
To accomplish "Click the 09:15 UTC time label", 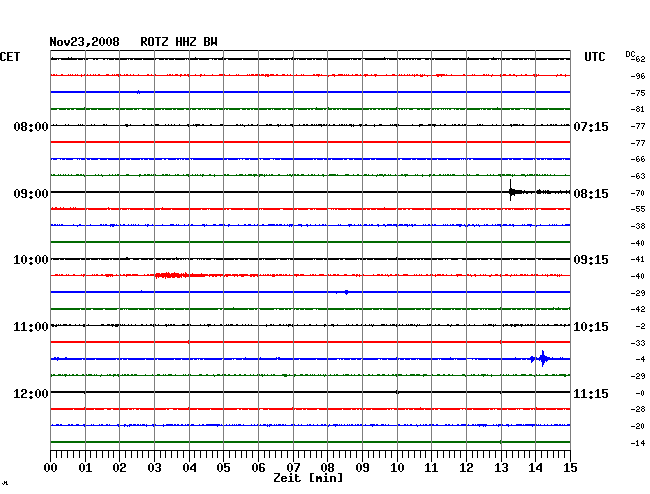I will [x=591, y=260].
